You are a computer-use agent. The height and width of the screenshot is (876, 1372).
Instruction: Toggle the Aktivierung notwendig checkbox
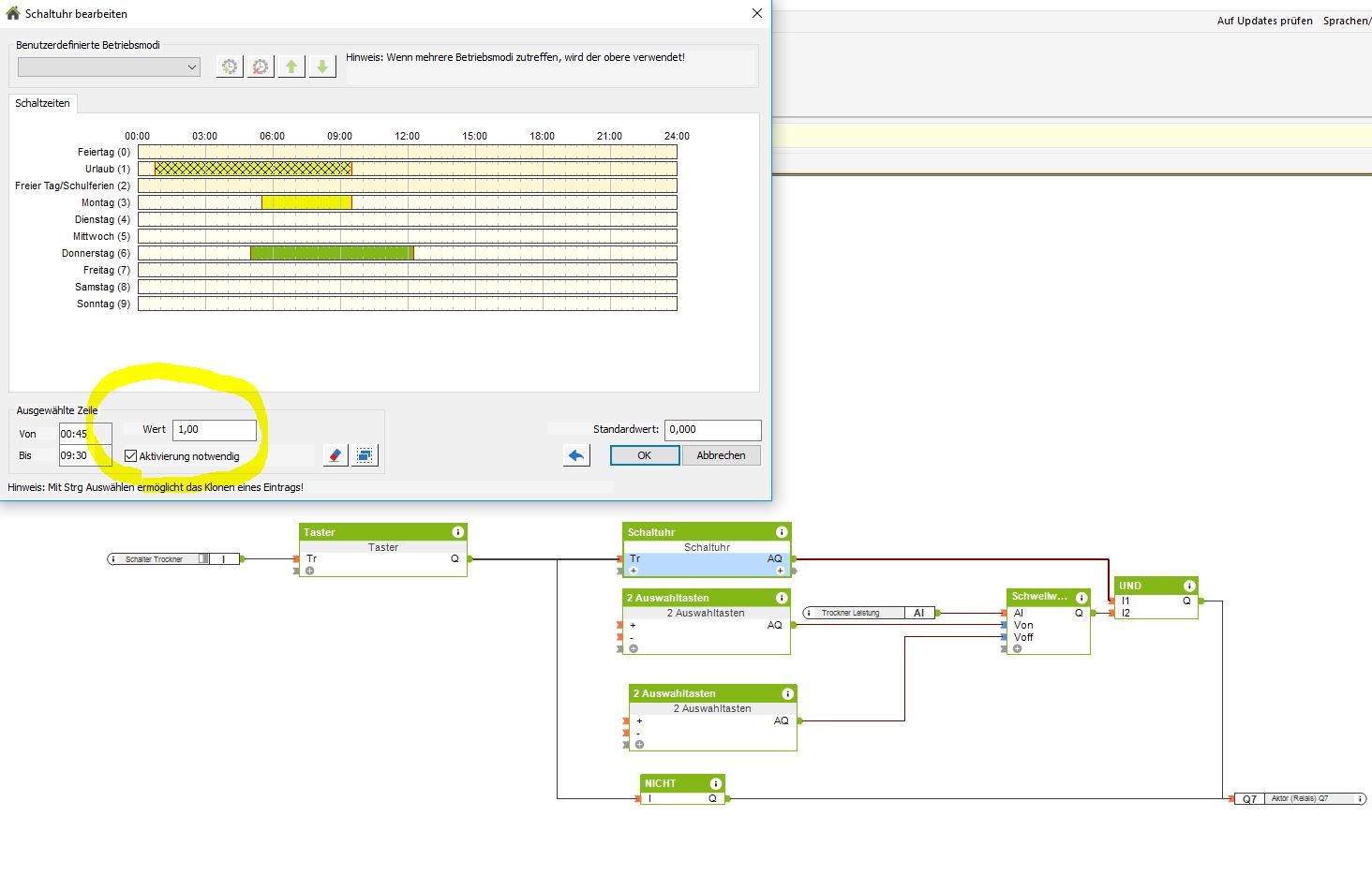click(x=131, y=456)
